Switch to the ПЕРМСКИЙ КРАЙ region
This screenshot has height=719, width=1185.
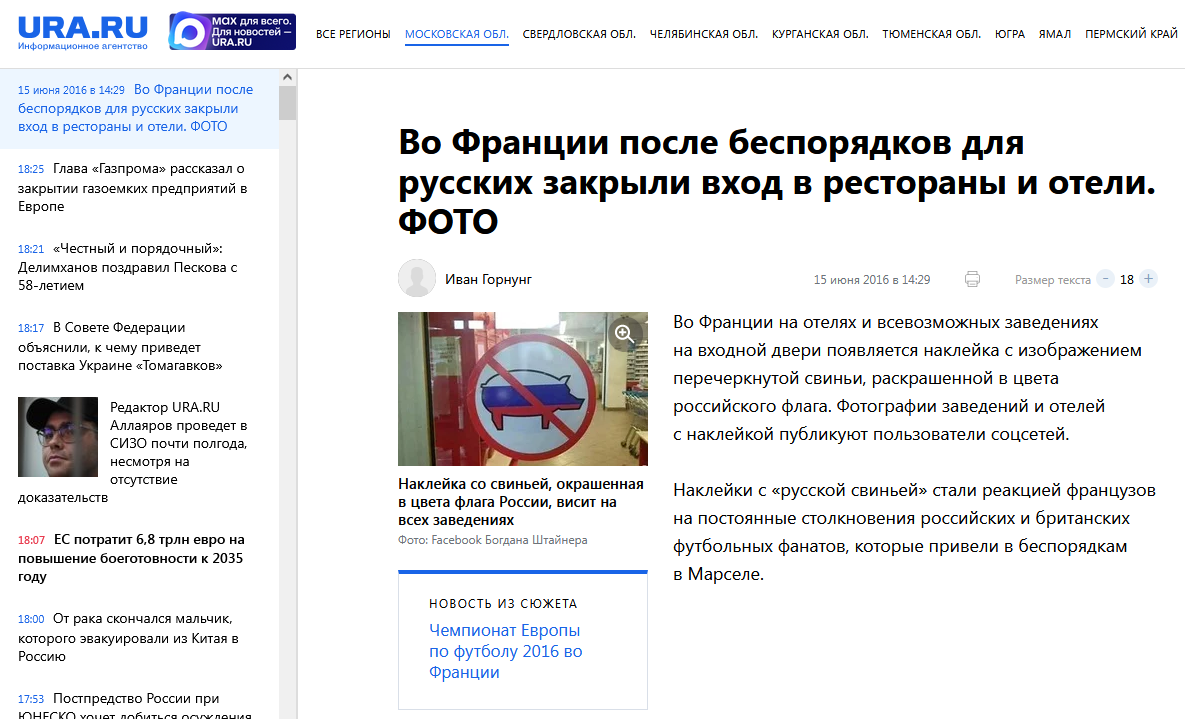pyautogui.click(x=1131, y=34)
